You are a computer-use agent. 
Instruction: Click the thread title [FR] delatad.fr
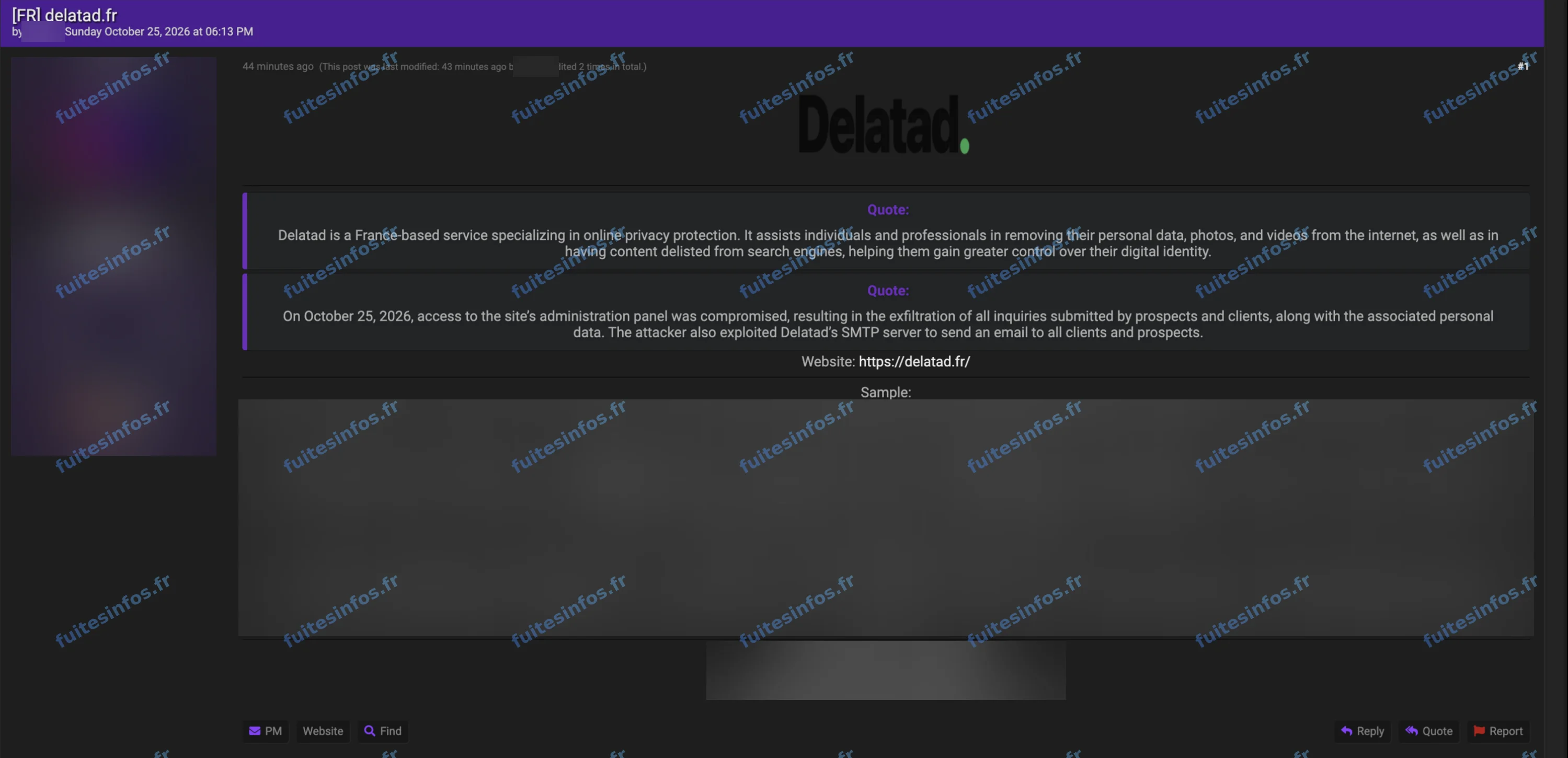click(64, 15)
